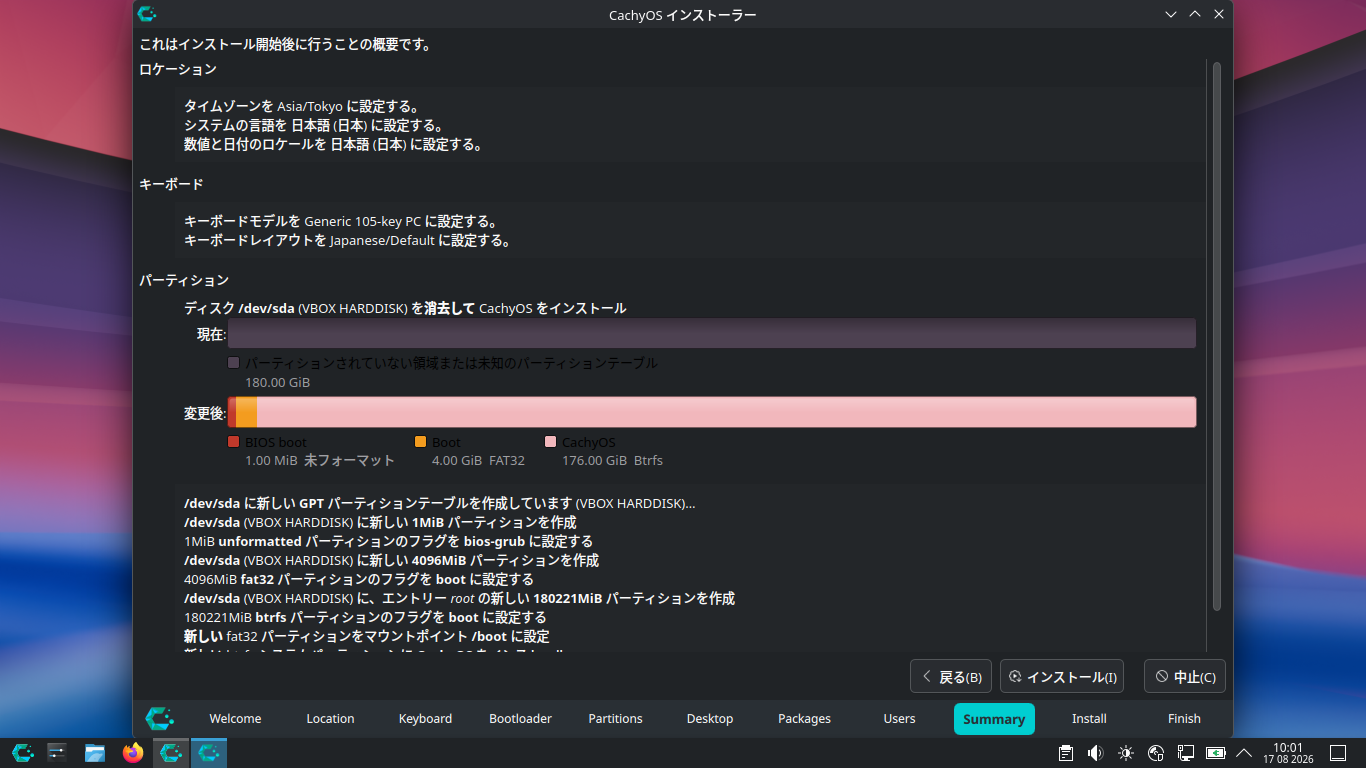
Task: Click the Asia/Tokyo timezone line
Action: click(301, 106)
